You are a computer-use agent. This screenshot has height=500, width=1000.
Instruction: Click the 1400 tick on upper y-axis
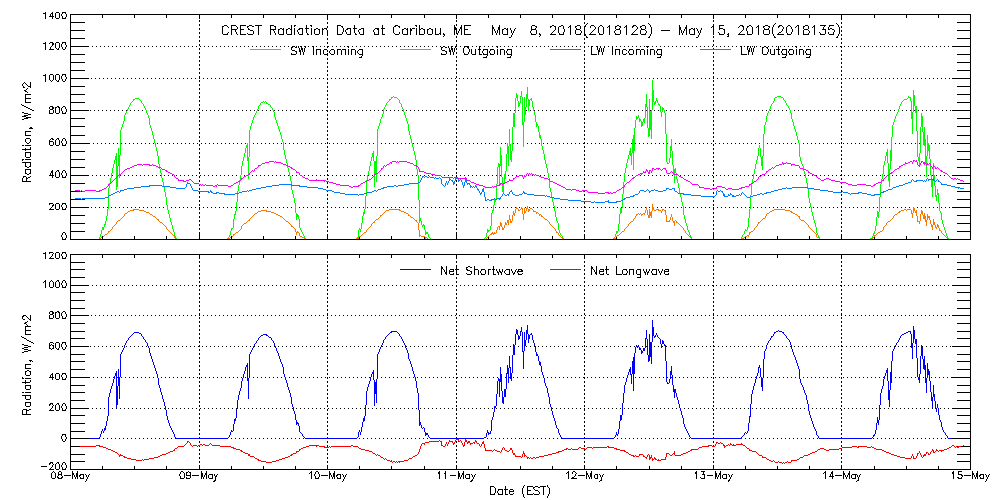pyautogui.click(x=55, y=17)
